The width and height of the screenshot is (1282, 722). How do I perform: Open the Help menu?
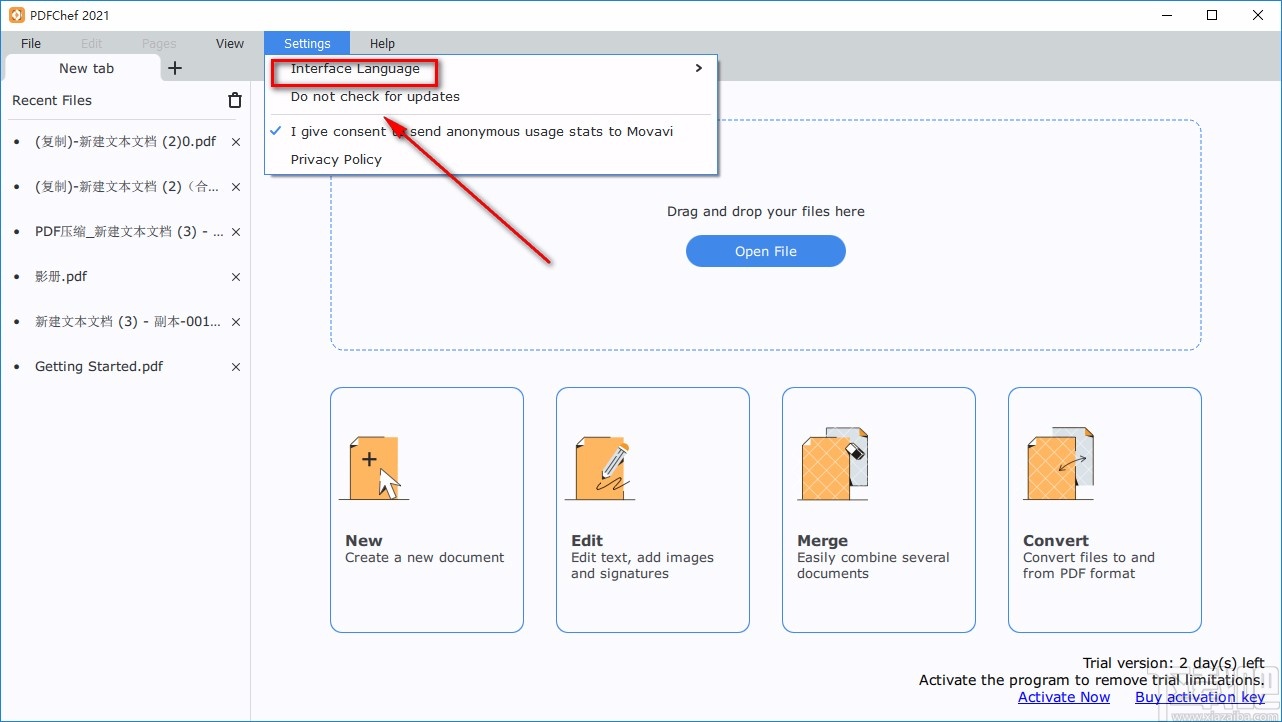(382, 43)
